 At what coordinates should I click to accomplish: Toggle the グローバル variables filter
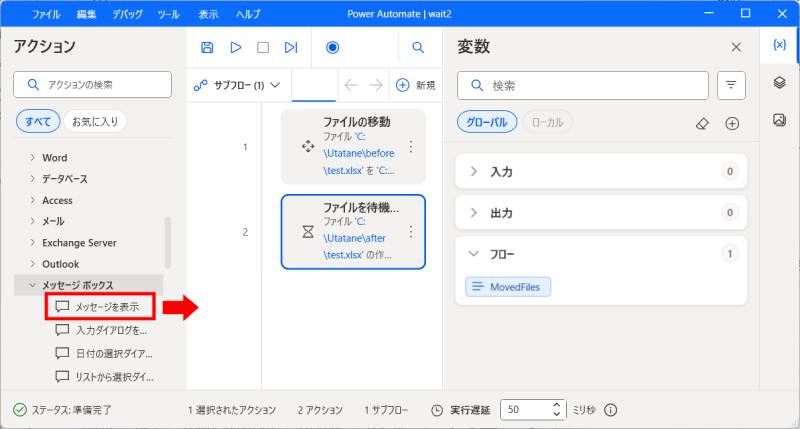point(487,122)
